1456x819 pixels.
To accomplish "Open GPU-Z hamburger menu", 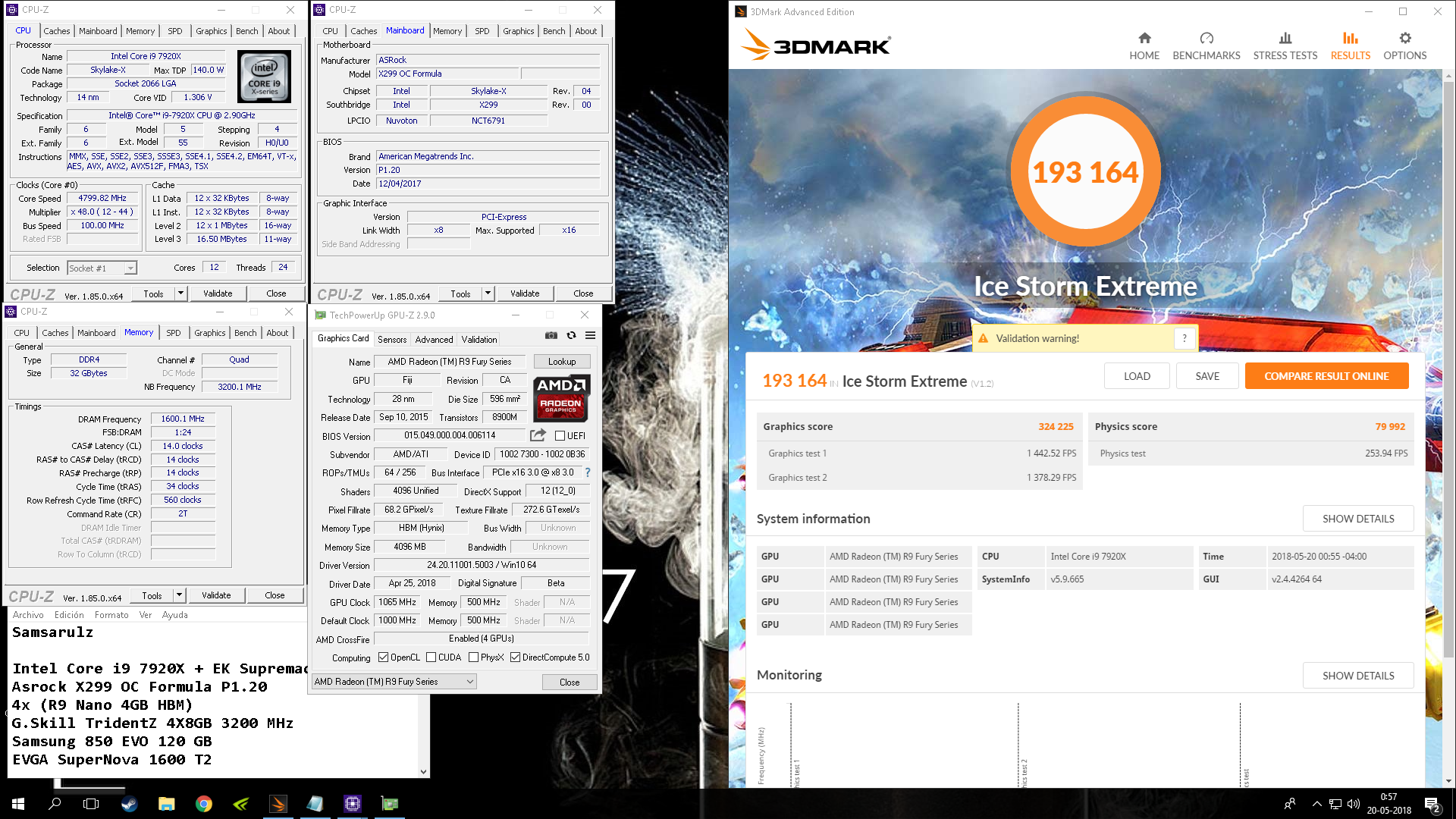I will (x=590, y=335).
